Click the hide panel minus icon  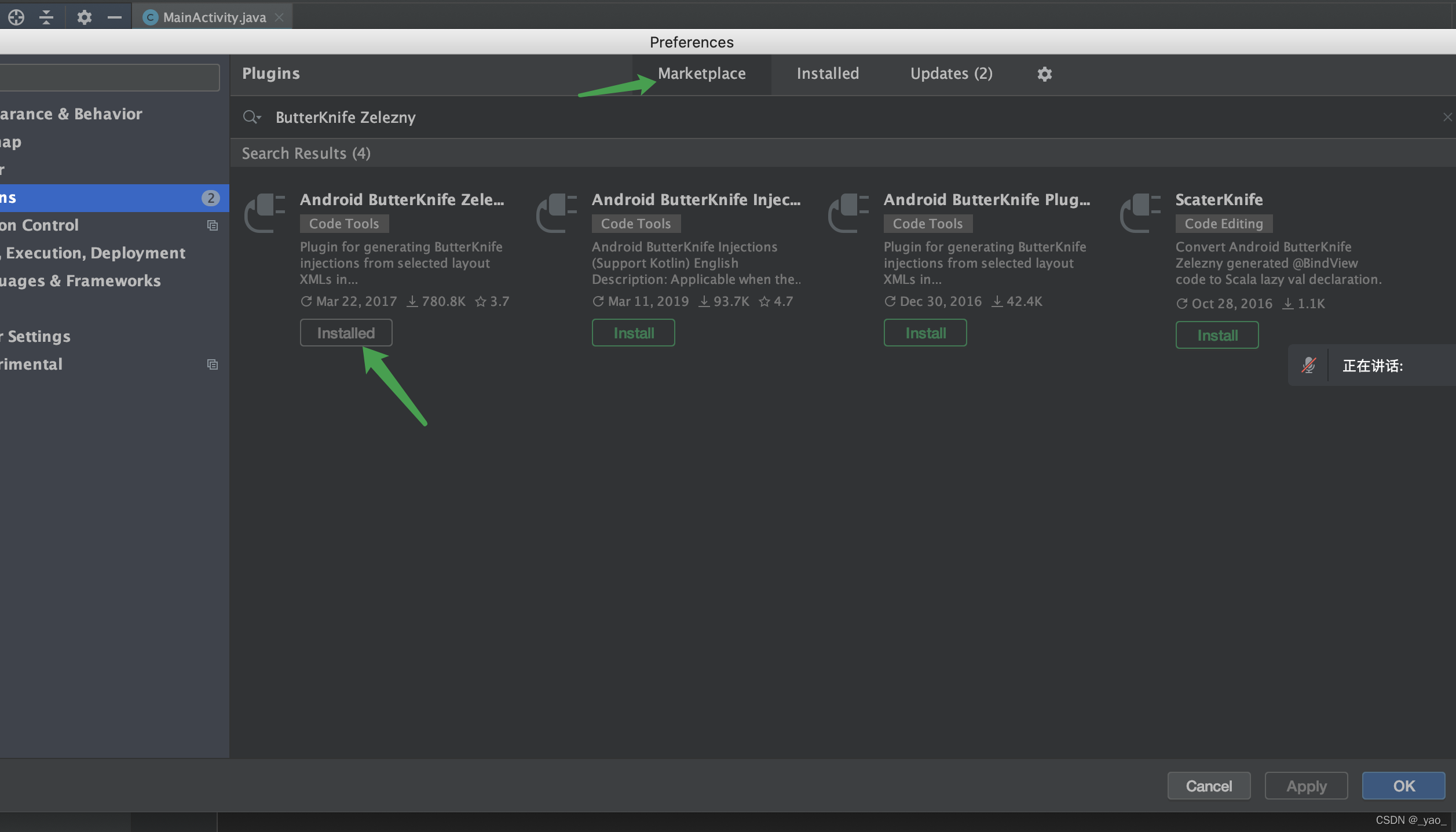tap(115, 17)
